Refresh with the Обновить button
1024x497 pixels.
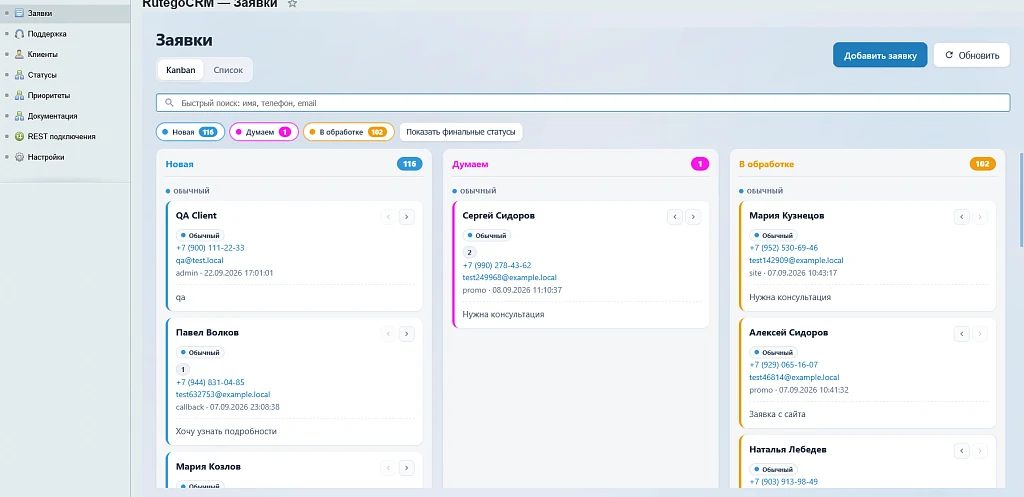click(x=972, y=56)
